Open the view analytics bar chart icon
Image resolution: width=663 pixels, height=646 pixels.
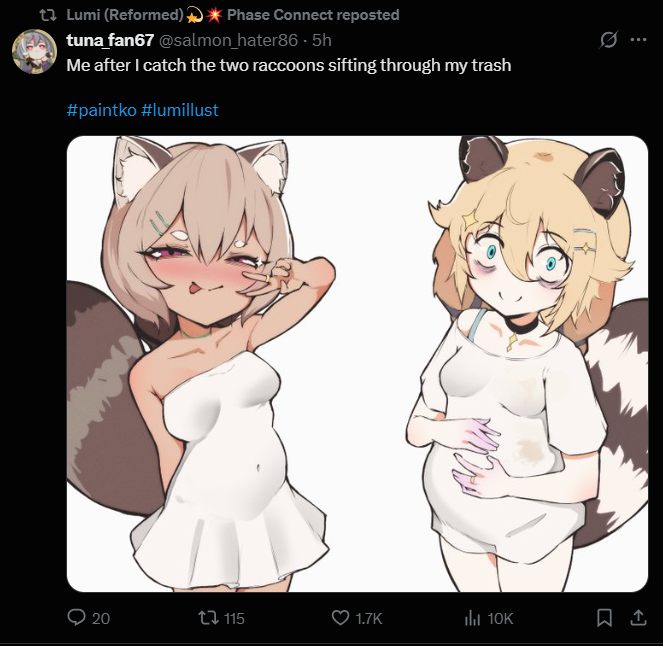(472, 619)
